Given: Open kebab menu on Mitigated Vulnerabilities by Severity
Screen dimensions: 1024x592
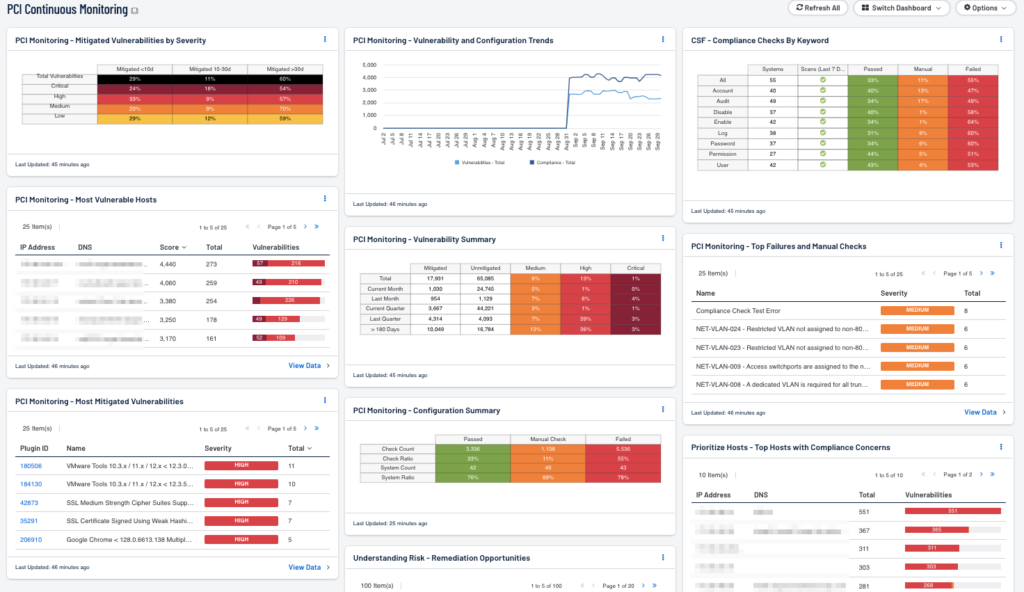Looking at the screenshot, I should [325, 40].
